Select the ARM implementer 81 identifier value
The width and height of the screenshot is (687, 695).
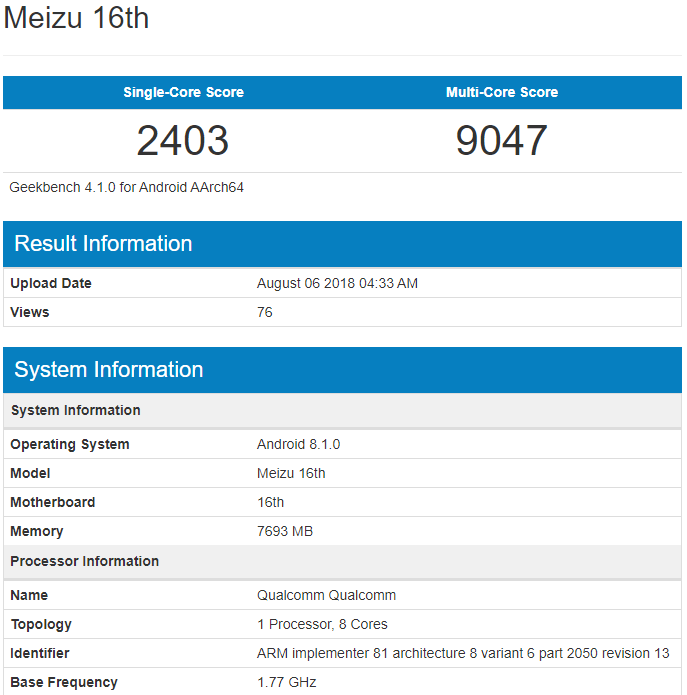pyautogui.click(x=463, y=653)
